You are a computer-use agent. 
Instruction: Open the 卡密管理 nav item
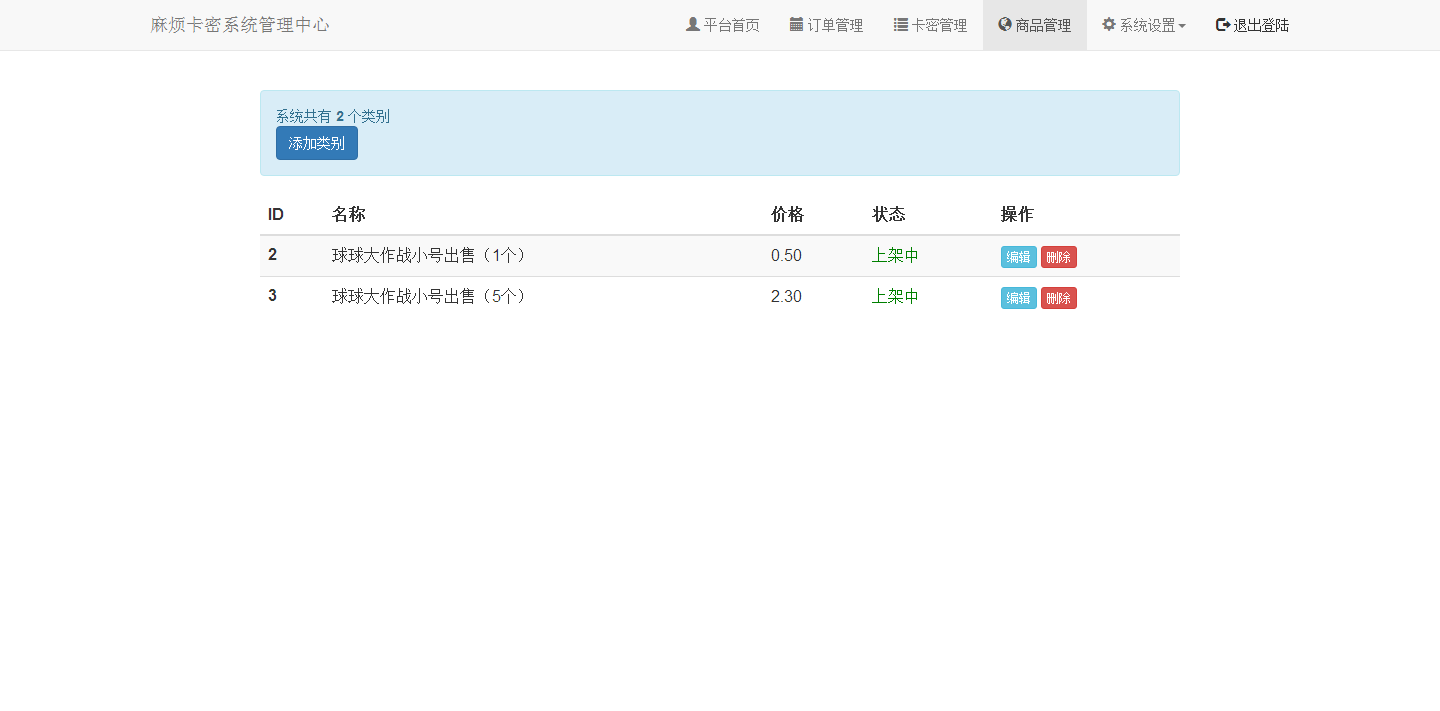pyautogui.click(x=930, y=25)
